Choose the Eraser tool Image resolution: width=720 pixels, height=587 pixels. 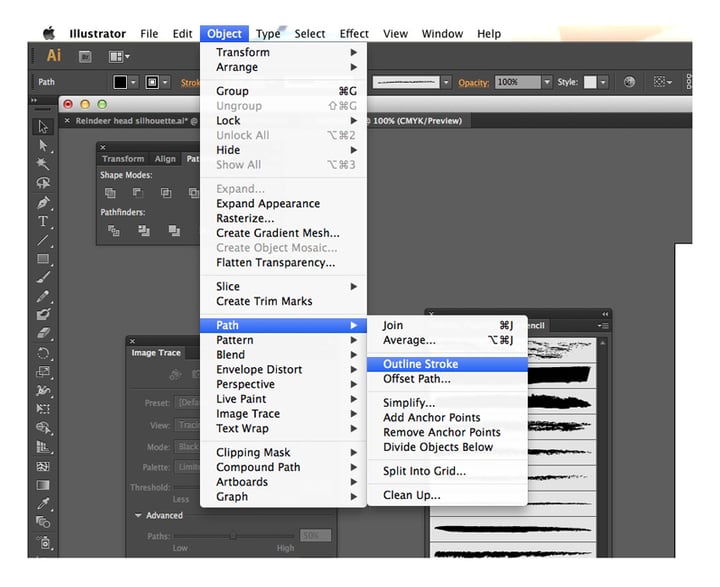pyautogui.click(x=43, y=333)
